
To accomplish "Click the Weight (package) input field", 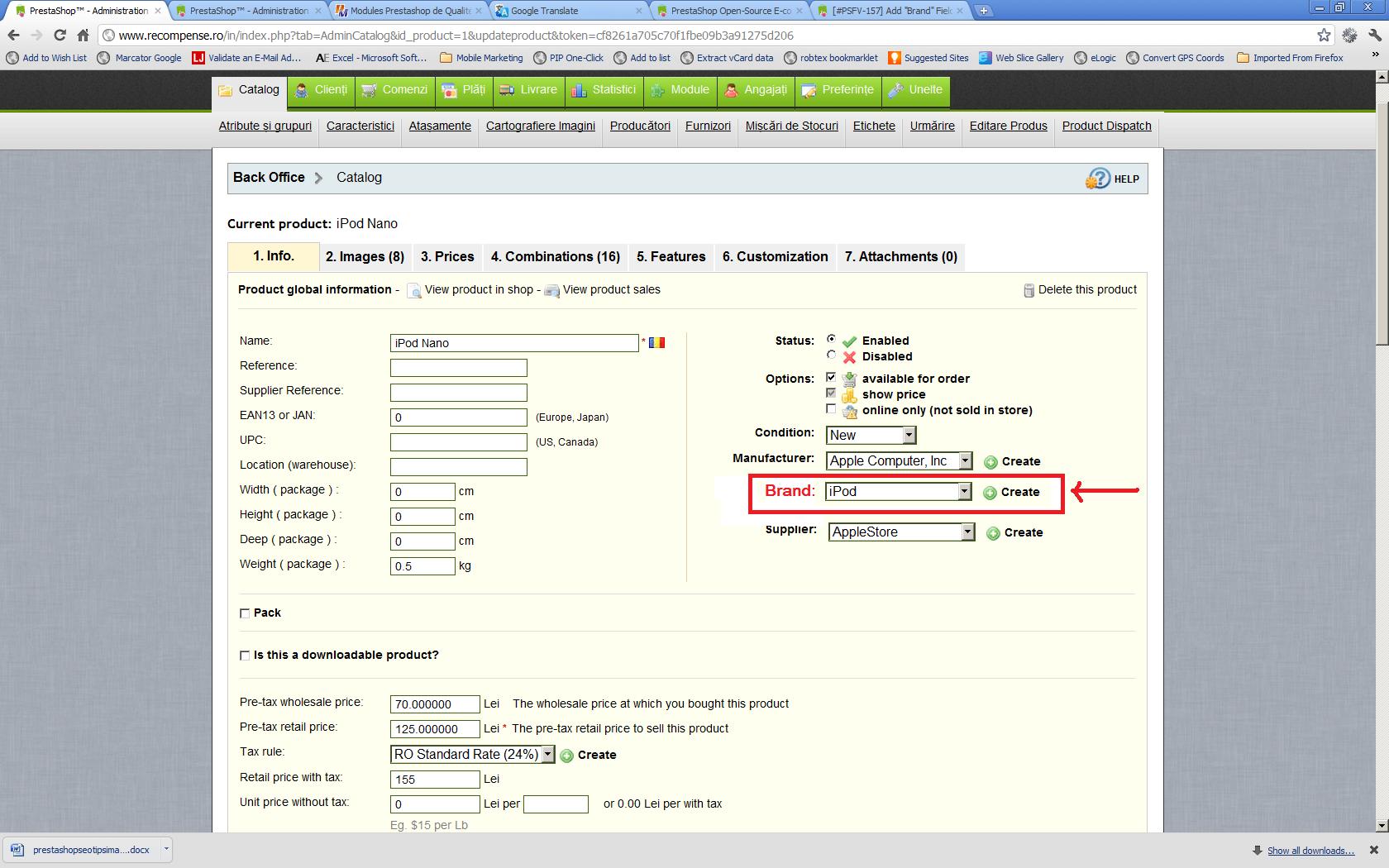I will pos(422,566).
